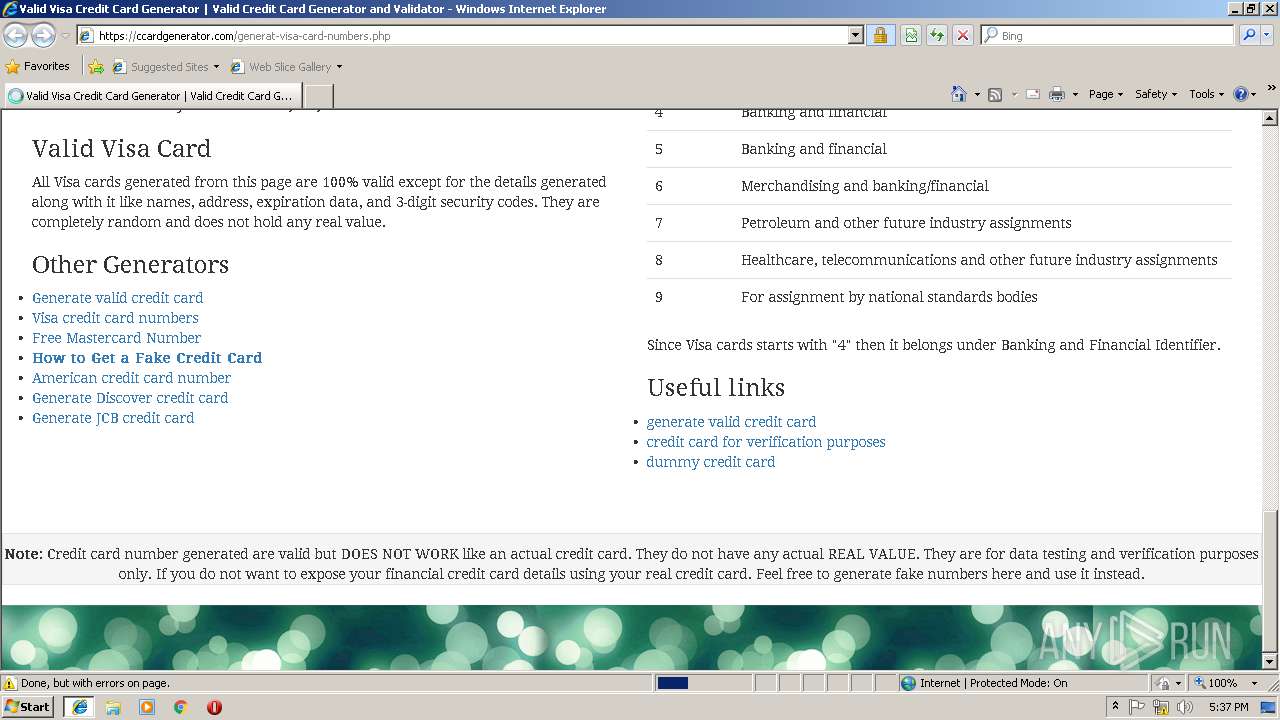Run search using the magnifier icon

pyautogui.click(x=1249, y=35)
